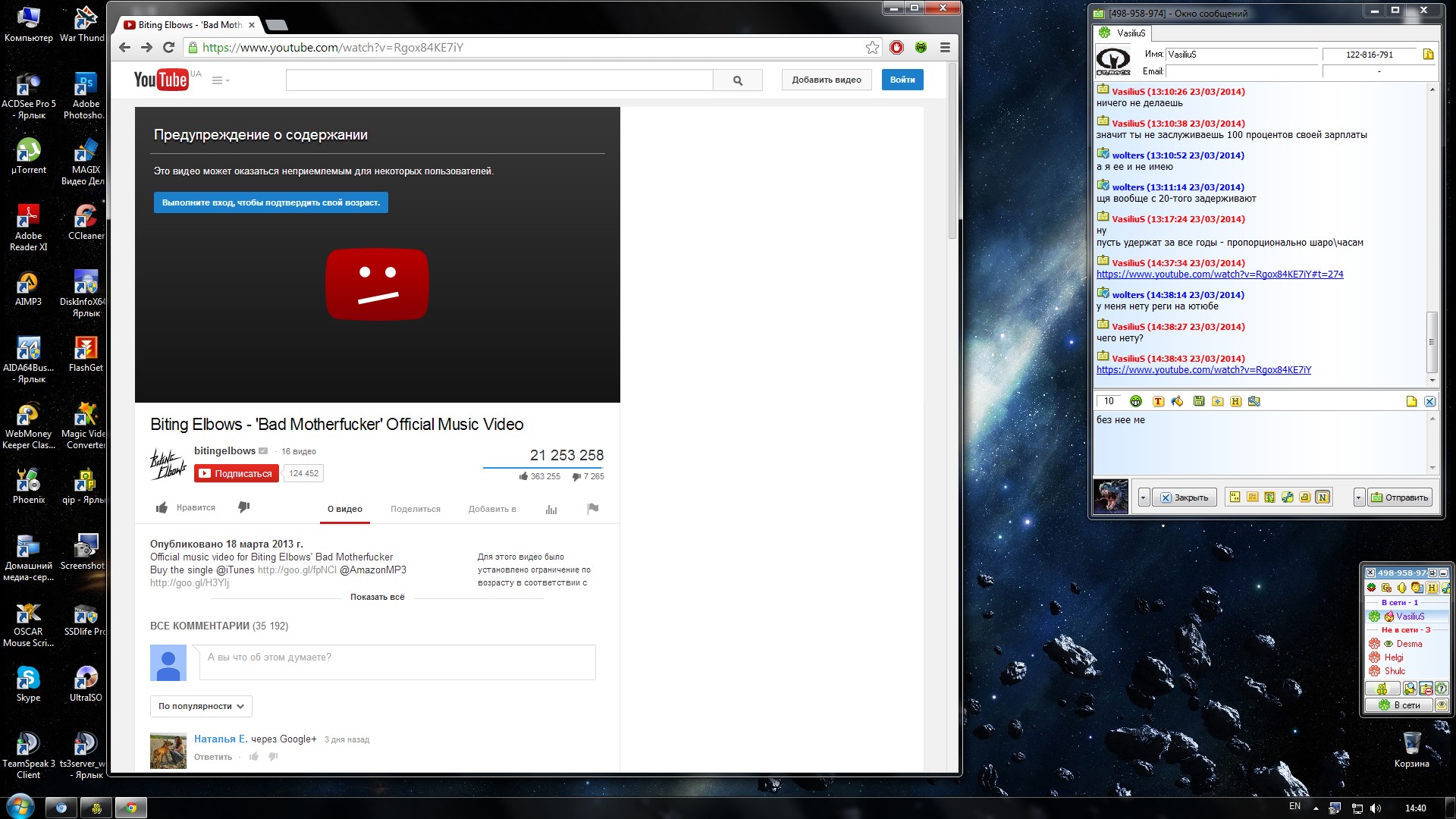Open status selector В сети
The width and height of the screenshot is (1456, 819).
pos(1399,704)
